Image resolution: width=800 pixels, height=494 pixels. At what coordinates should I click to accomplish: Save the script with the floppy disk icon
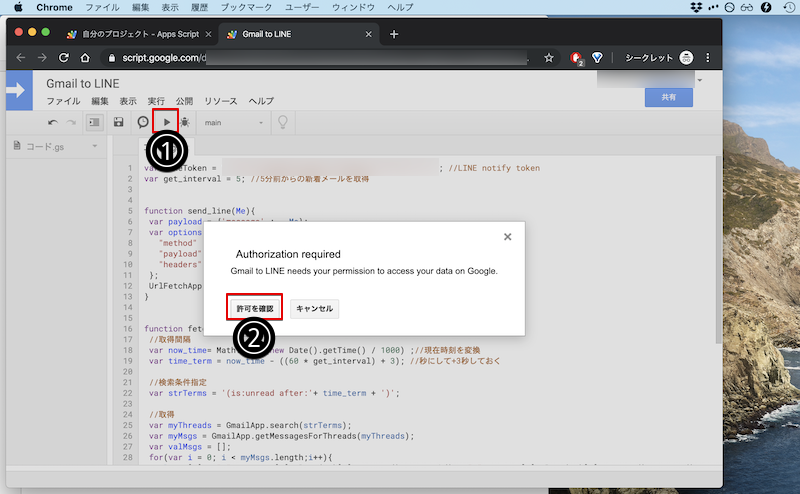119,122
